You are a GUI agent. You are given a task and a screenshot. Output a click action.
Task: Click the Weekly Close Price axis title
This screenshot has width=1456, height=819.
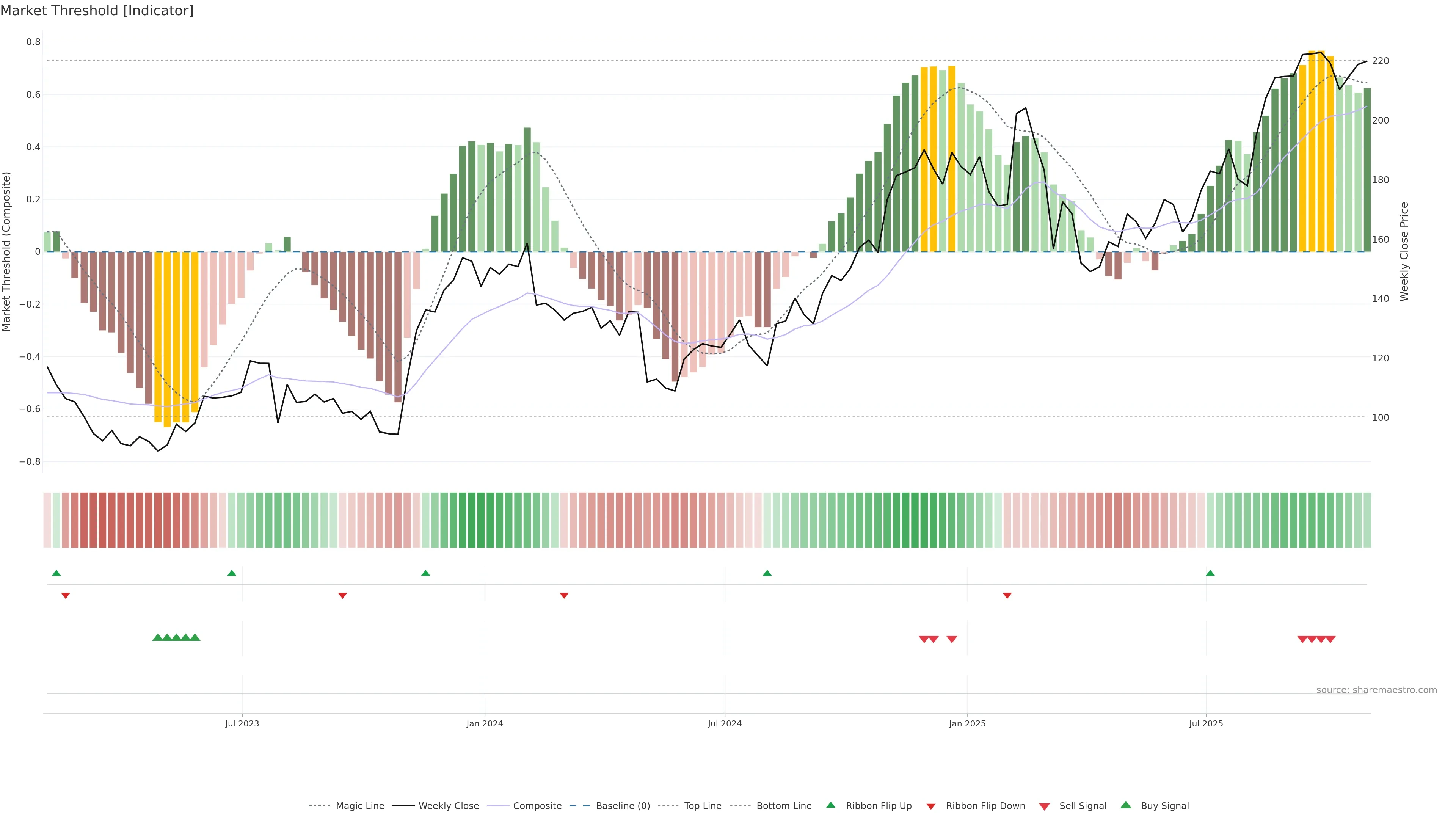1404,251
